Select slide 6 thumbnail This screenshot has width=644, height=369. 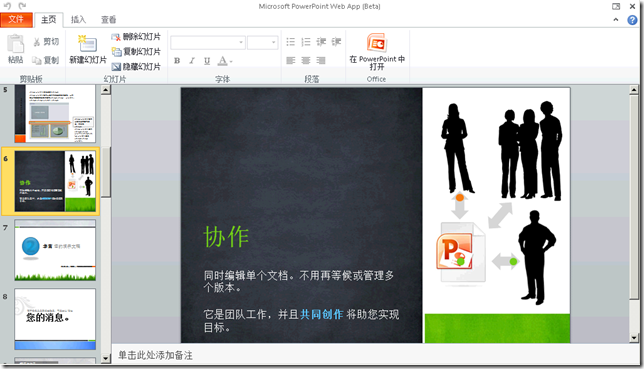(x=55, y=181)
